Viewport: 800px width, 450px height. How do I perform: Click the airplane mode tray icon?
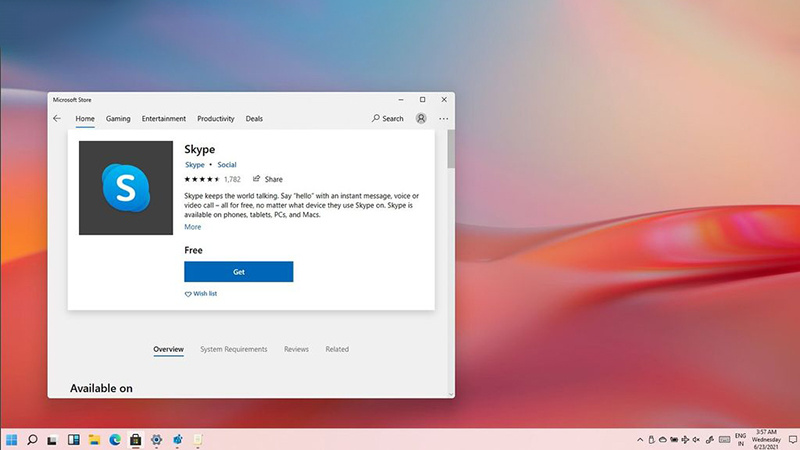click(685, 439)
